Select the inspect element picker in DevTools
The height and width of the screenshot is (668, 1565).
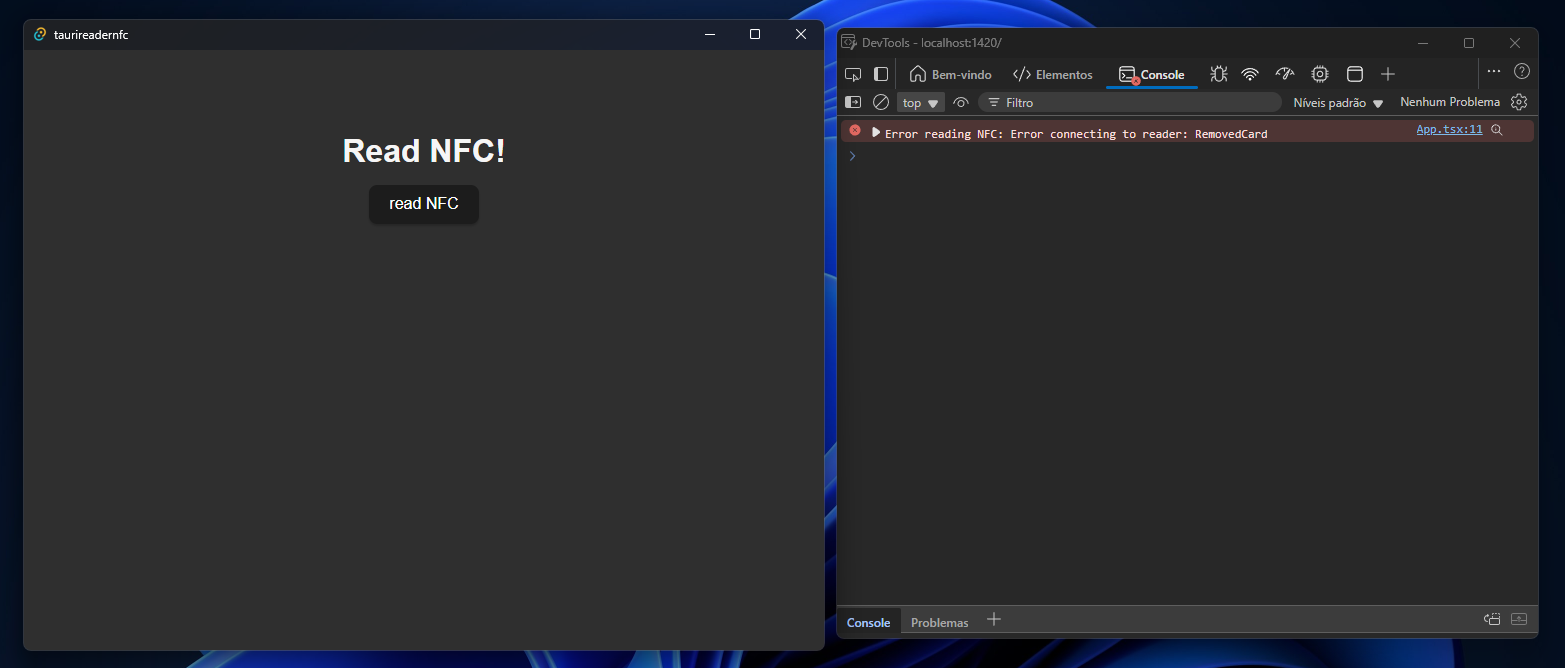pos(853,74)
